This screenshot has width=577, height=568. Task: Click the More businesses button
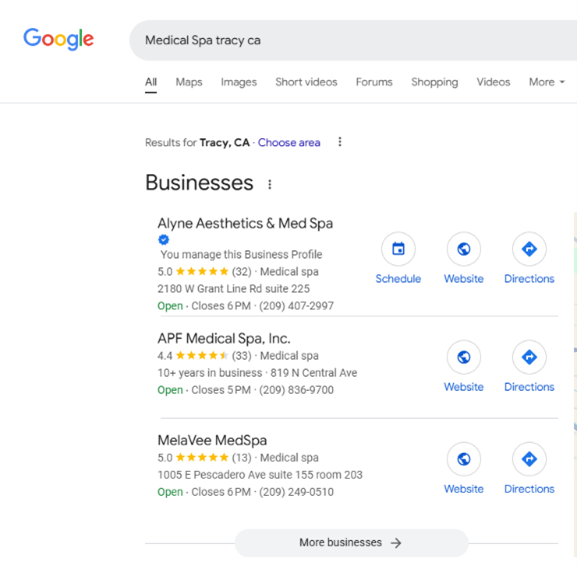pos(351,543)
